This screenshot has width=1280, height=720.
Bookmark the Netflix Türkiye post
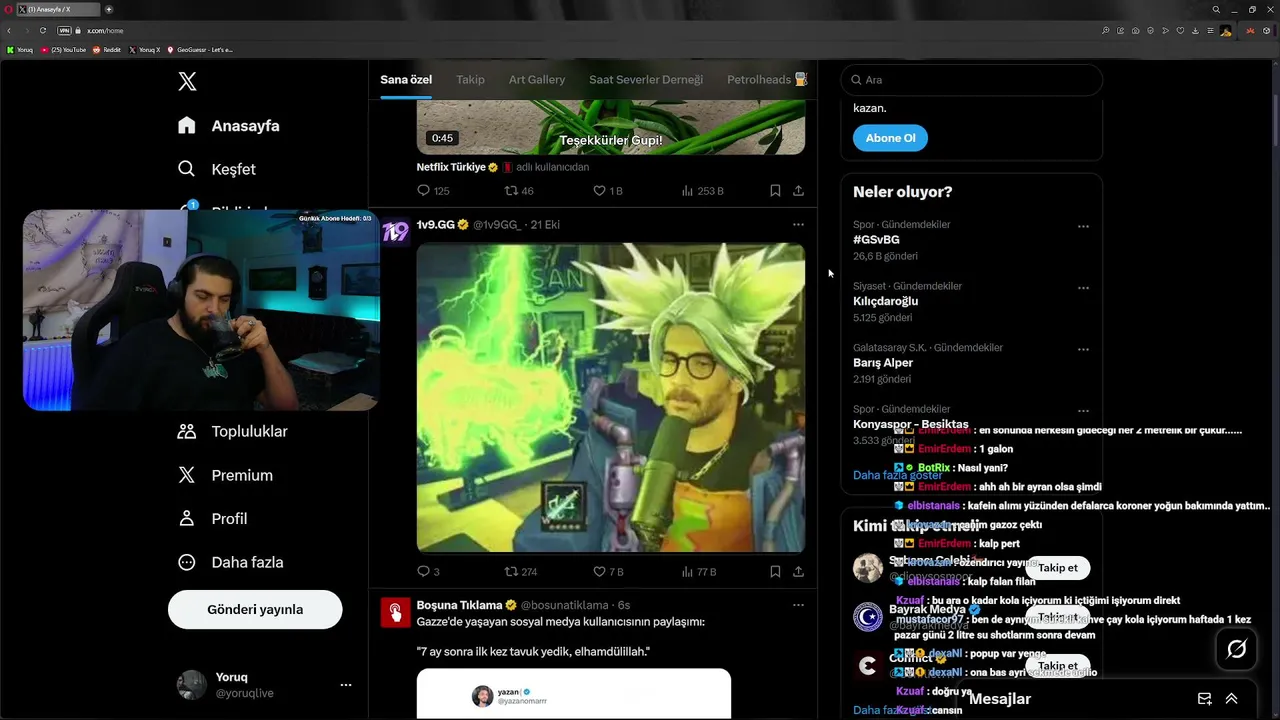click(x=775, y=190)
